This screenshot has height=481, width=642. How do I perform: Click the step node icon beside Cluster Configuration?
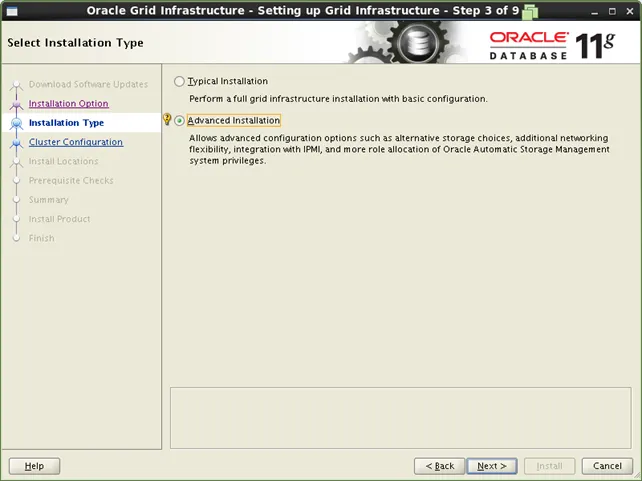(x=16, y=143)
